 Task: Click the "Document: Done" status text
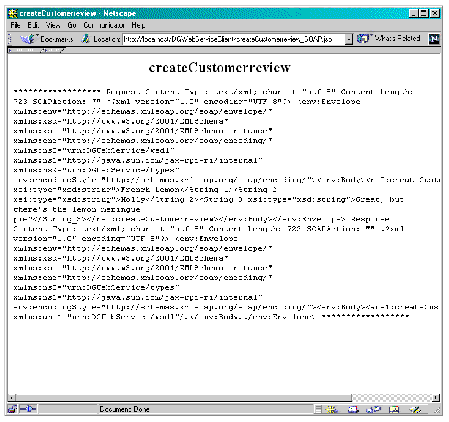point(124,409)
